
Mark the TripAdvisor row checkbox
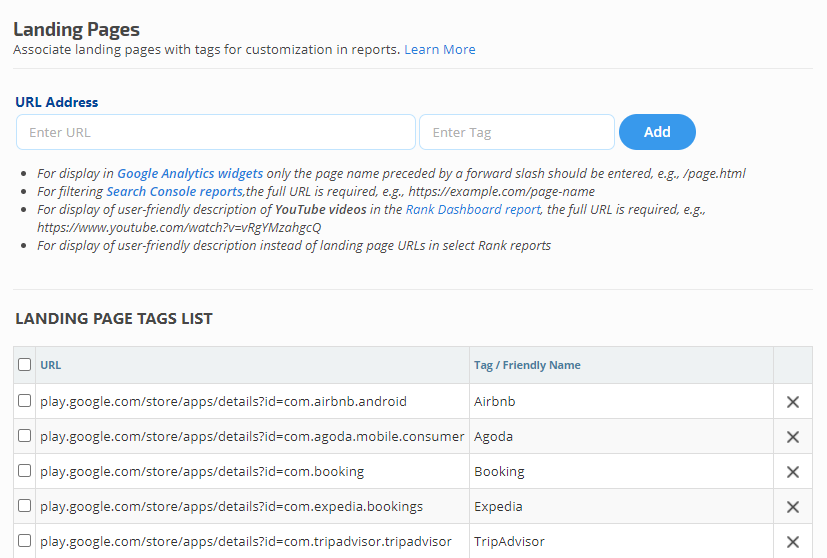tap(25, 541)
